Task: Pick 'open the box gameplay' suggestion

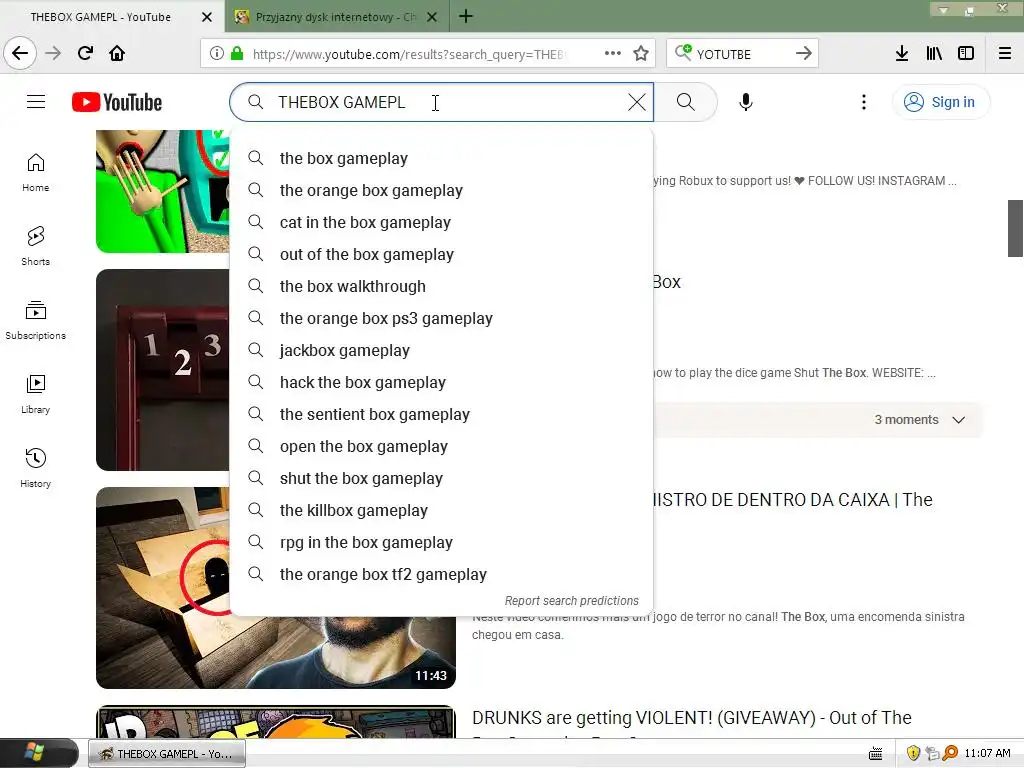Action: [x=441, y=447]
